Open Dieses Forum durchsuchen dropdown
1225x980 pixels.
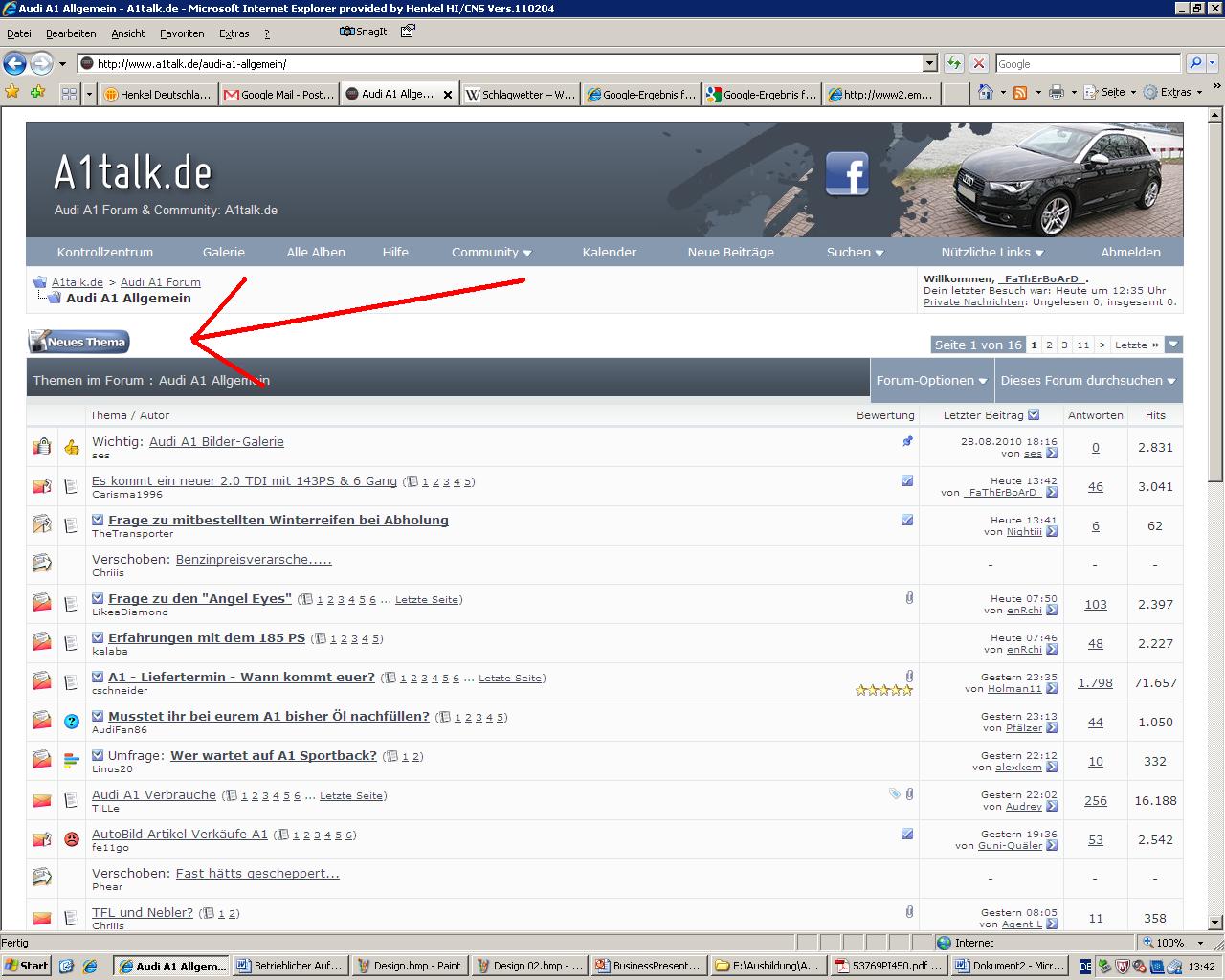pos(1088,380)
